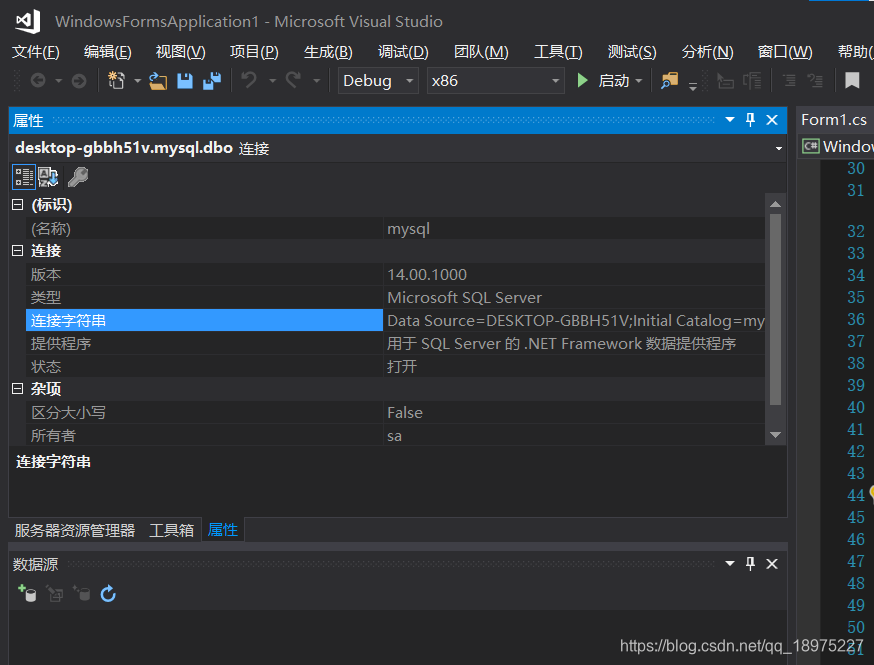
Task: Select the 版本 property row
Action: 395,274
